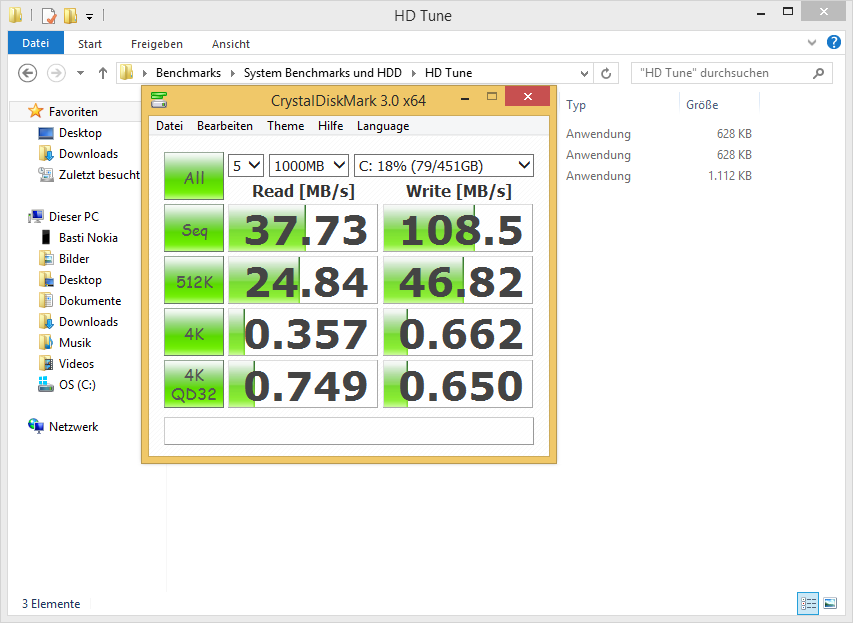Click the Explorer forward arrow button

click(56, 73)
